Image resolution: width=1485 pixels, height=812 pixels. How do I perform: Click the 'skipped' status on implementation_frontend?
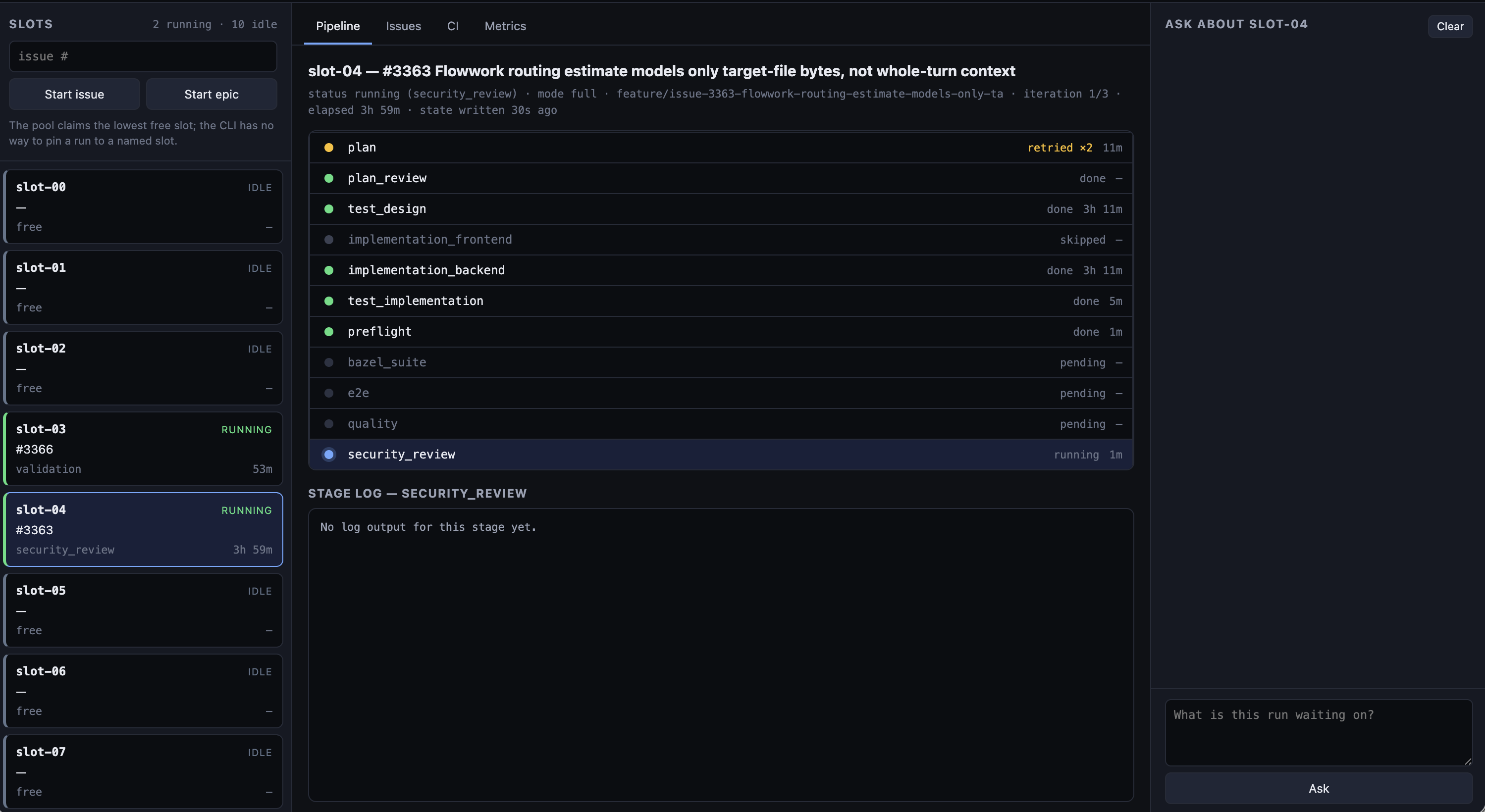[1082, 240]
